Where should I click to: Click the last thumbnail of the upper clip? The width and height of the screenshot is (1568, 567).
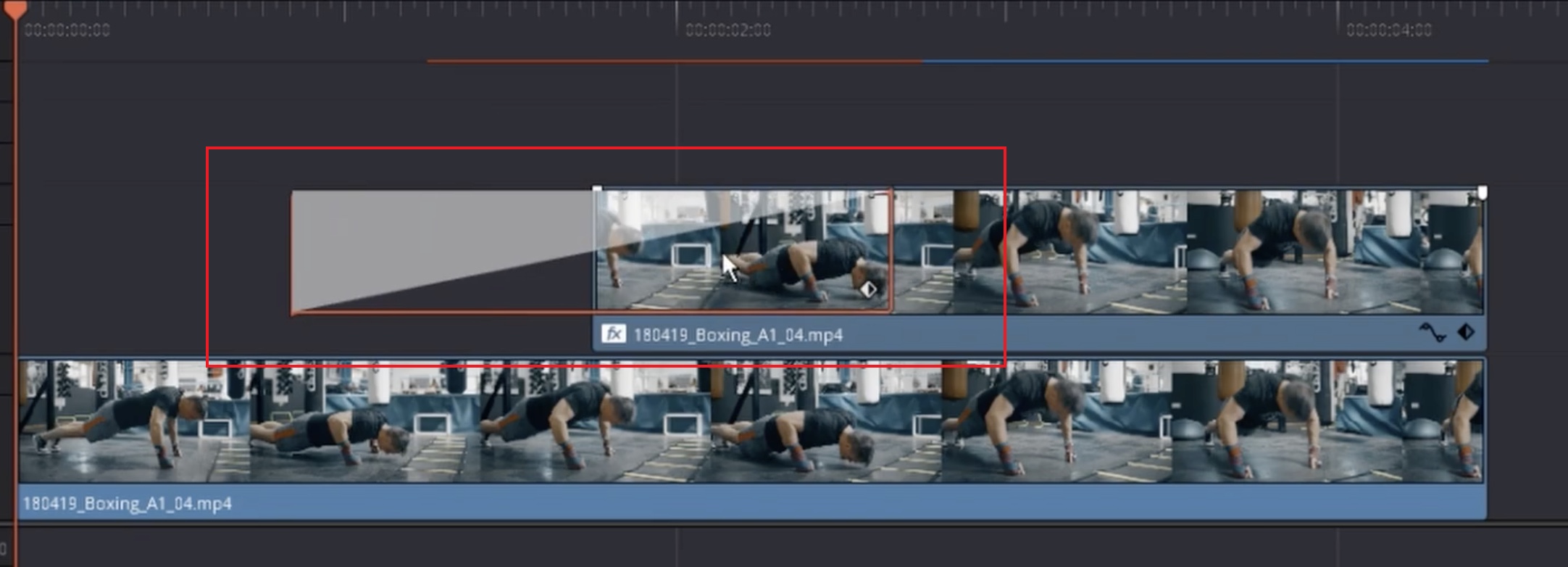pyautogui.click(x=1333, y=252)
